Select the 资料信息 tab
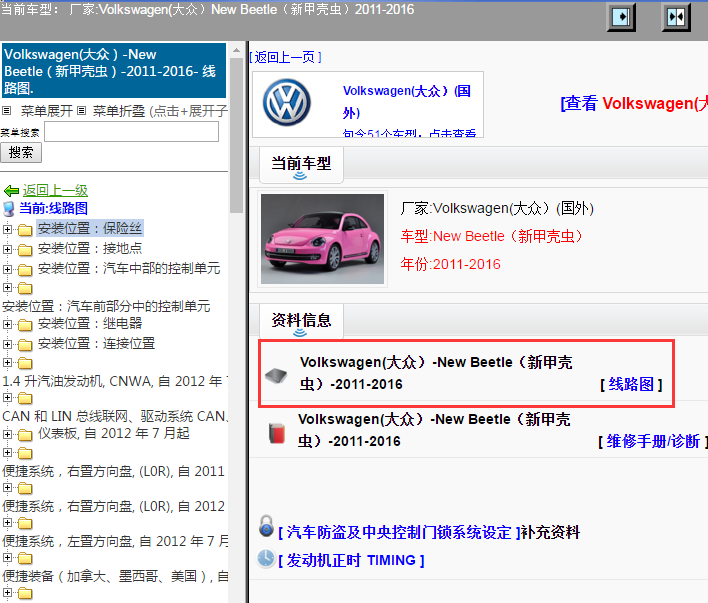 click(301, 322)
